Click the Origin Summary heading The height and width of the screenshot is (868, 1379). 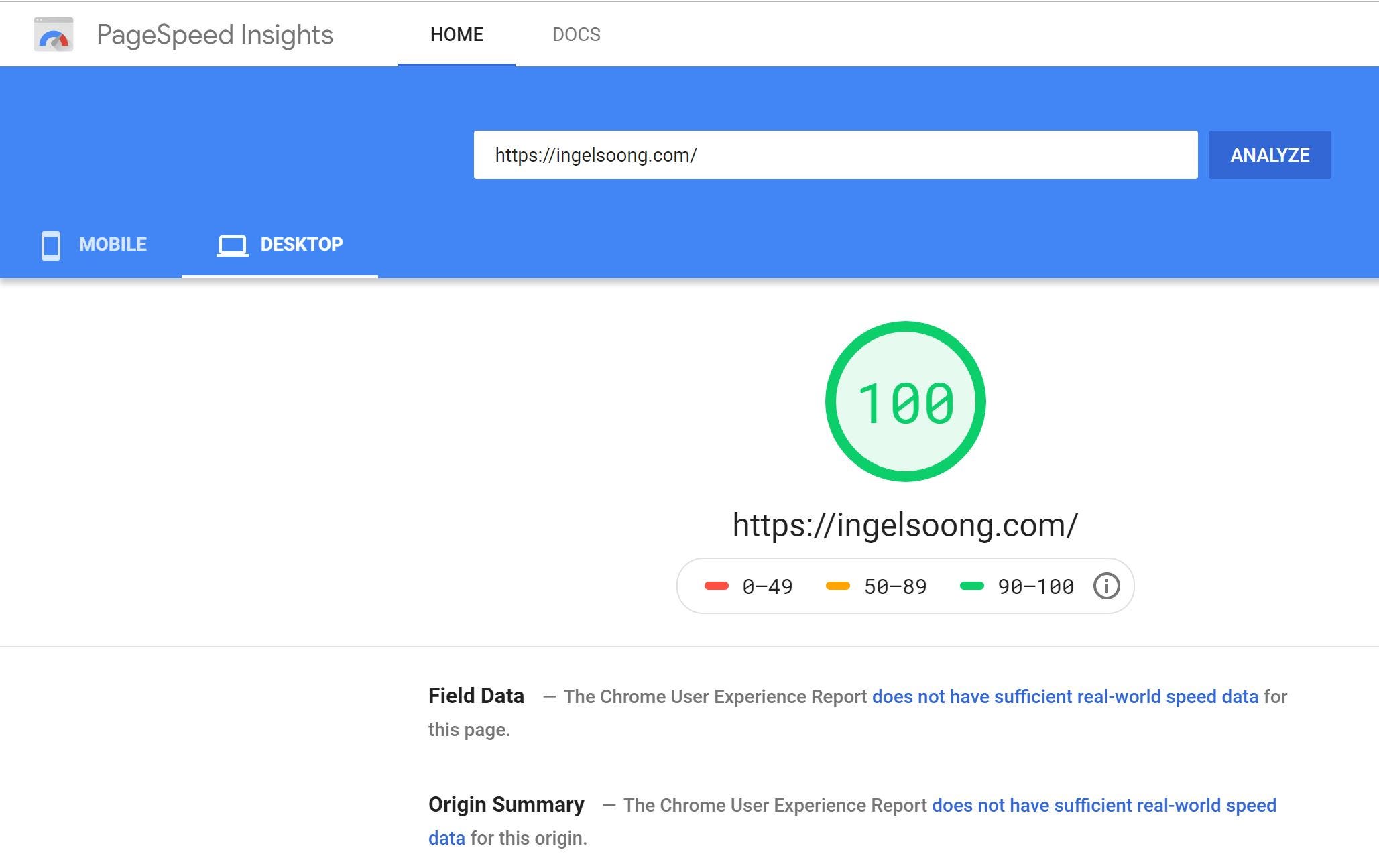tap(506, 804)
